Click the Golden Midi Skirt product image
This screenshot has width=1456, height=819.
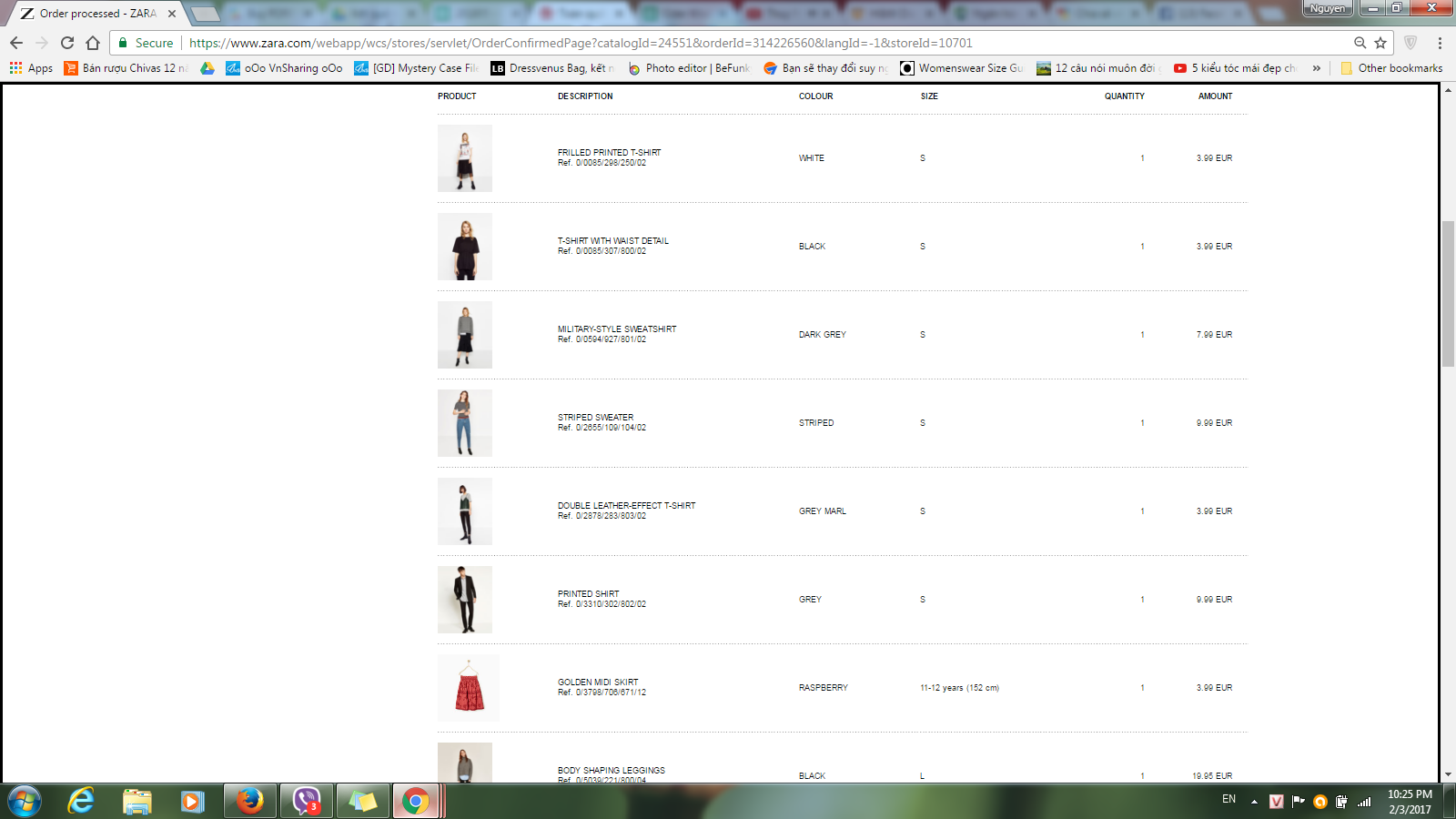click(469, 688)
